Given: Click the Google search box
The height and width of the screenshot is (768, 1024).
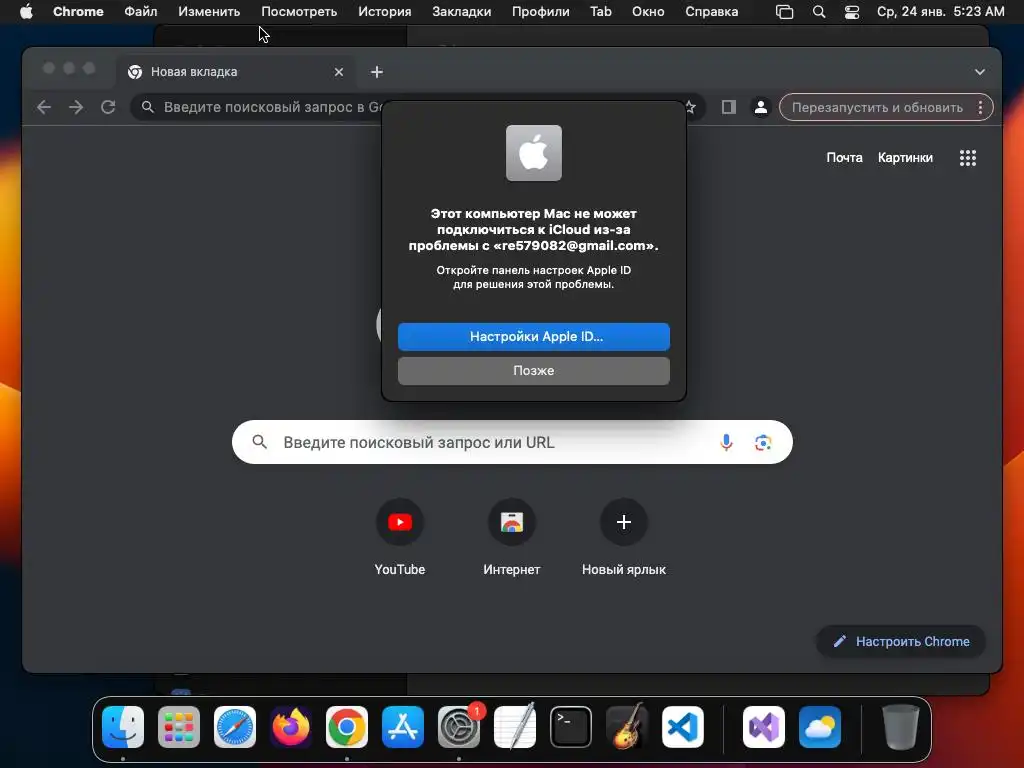Looking at the screenshot, I should [x=512, y=443].
